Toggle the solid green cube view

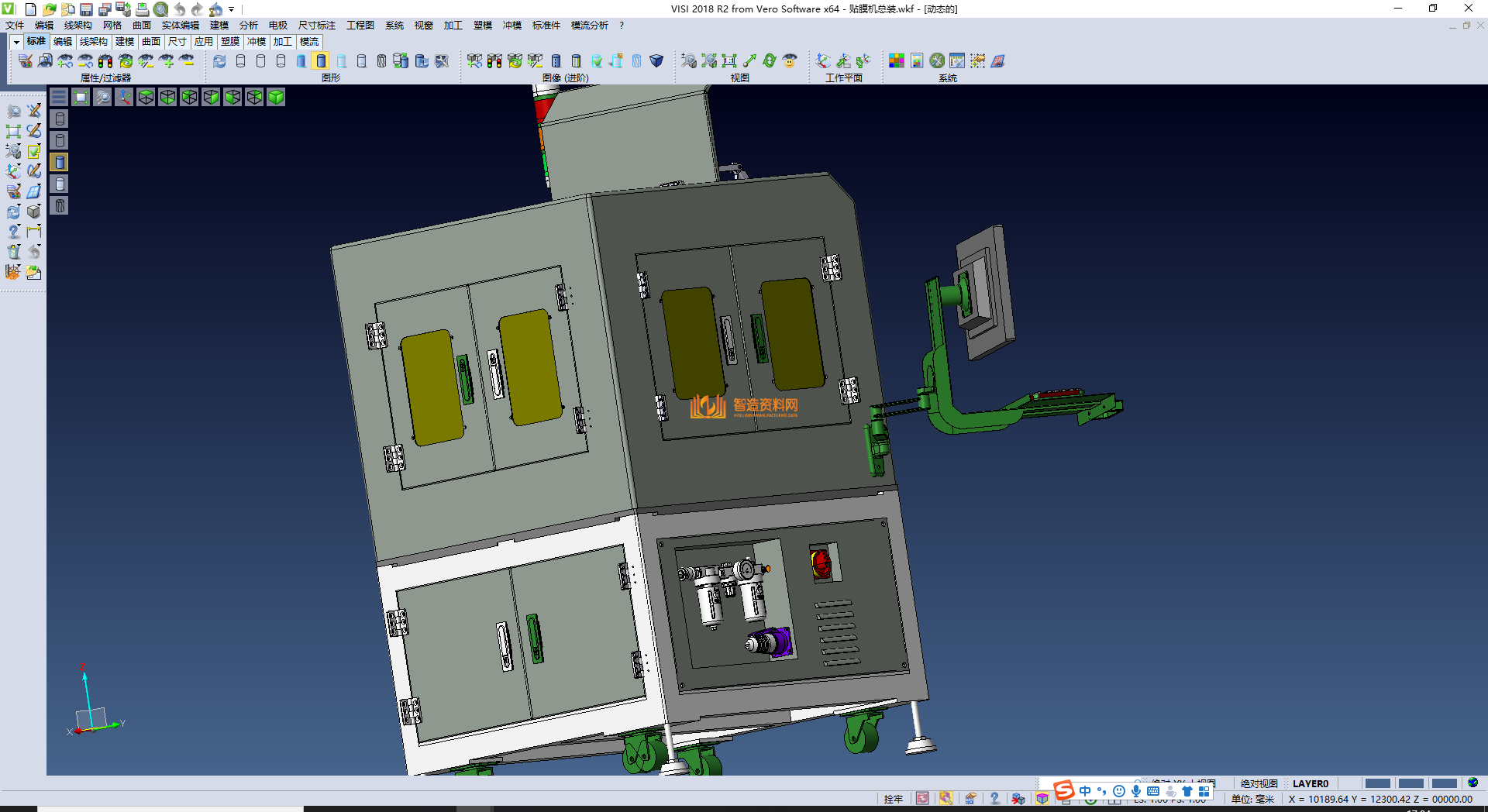click(x=276, y=97)
